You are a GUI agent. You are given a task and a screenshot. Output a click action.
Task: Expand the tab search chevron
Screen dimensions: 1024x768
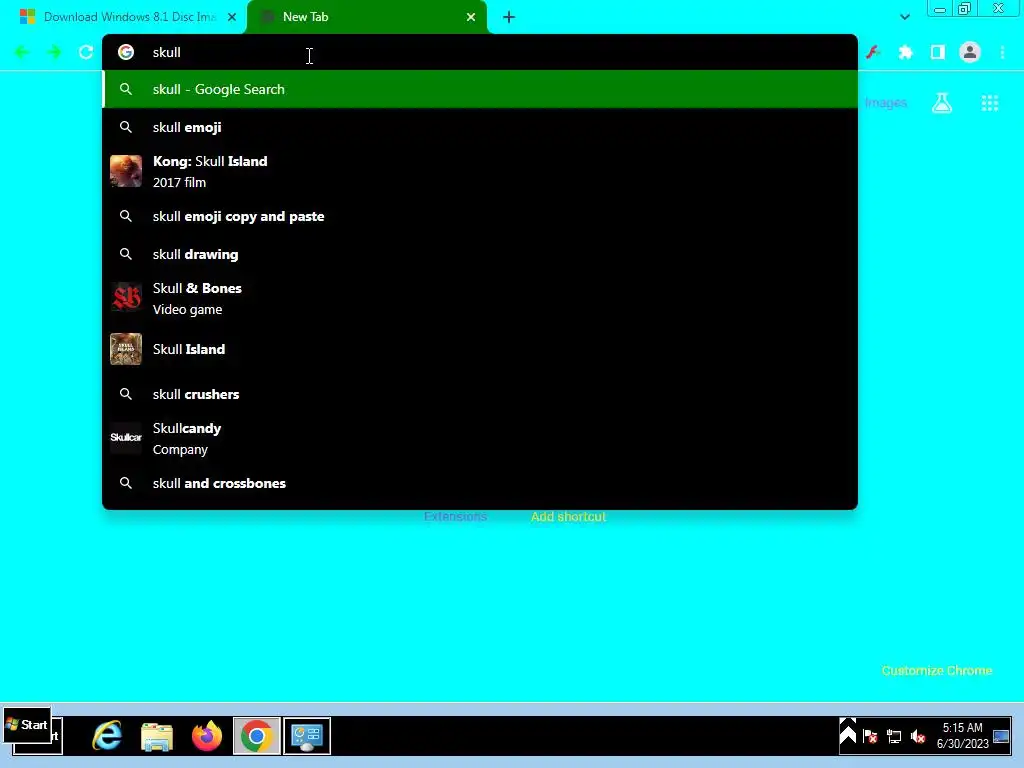pos(904,17)
